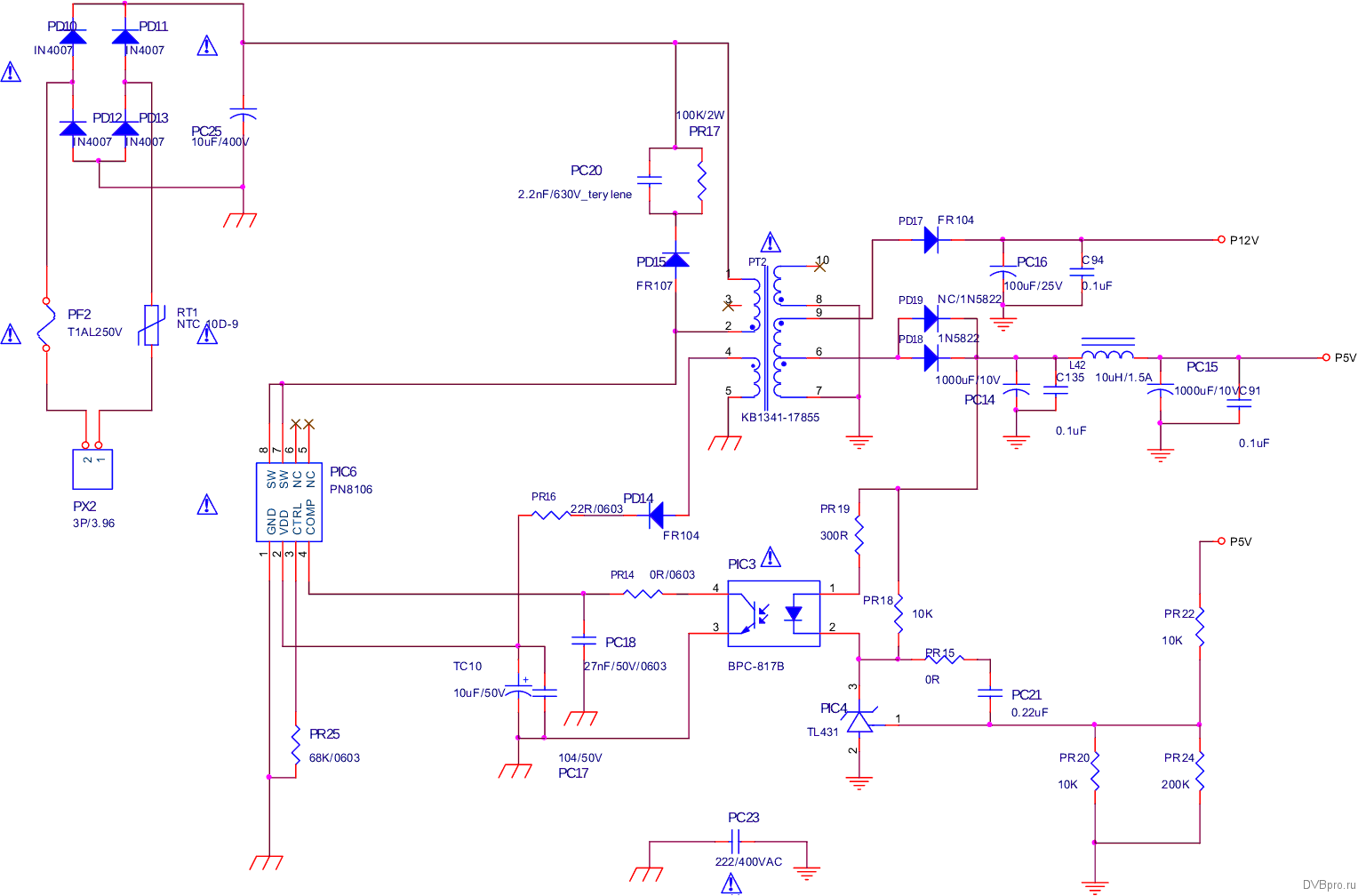Select the RT1 NTC thermistor symbol
The height and width of the screenshot is (896, 1358).
point(152,324)
